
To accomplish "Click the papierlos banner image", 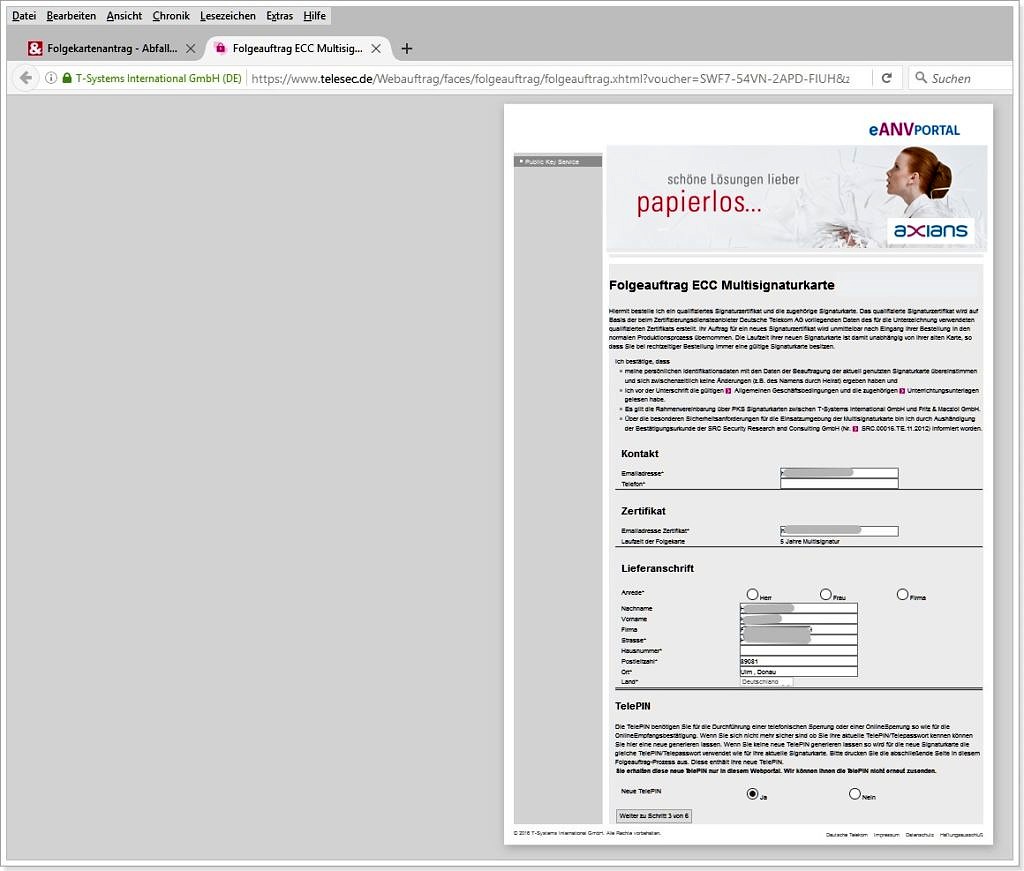I will click(x=796, y=197).
